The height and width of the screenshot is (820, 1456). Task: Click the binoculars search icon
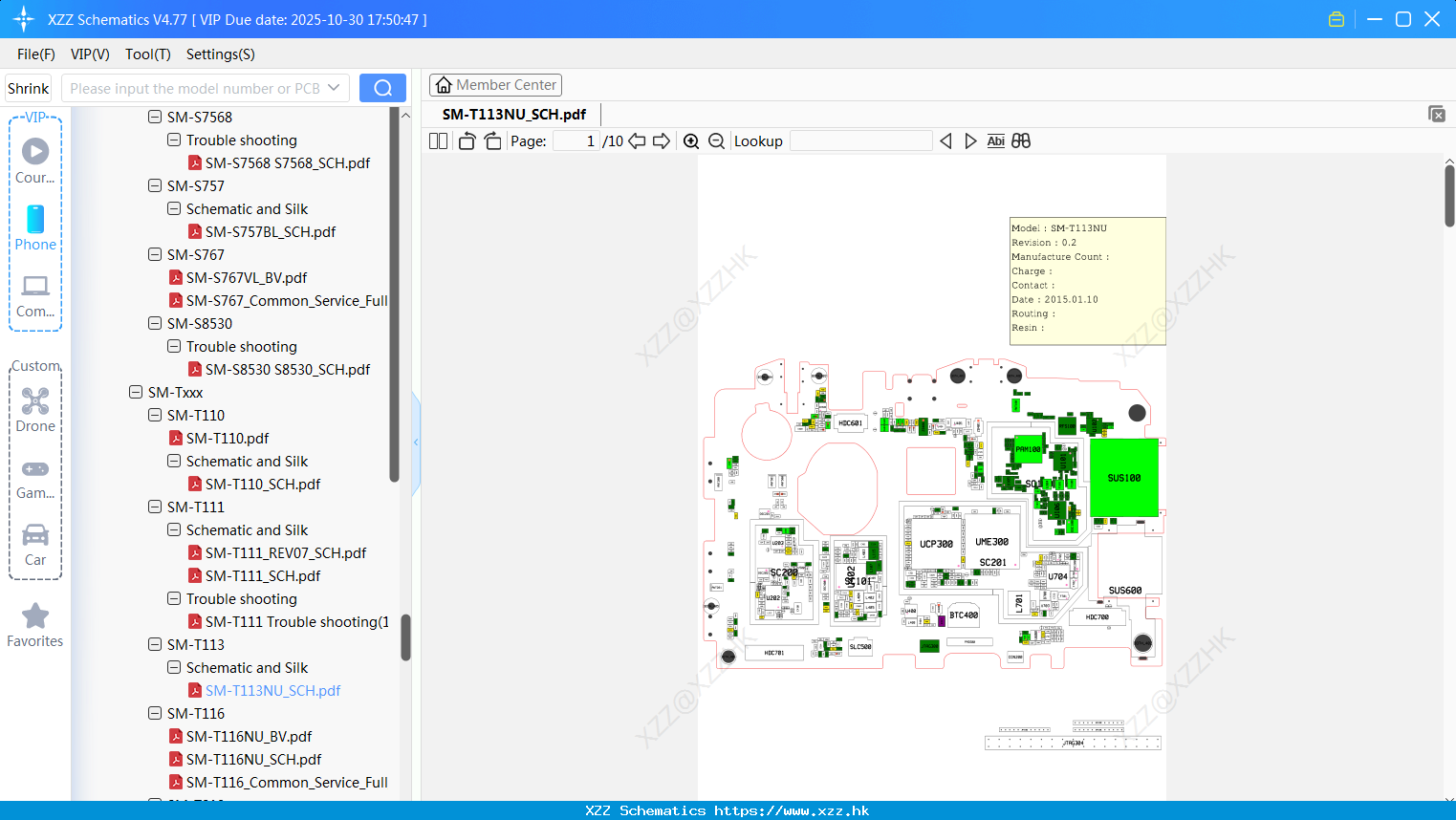point(1021,140)
